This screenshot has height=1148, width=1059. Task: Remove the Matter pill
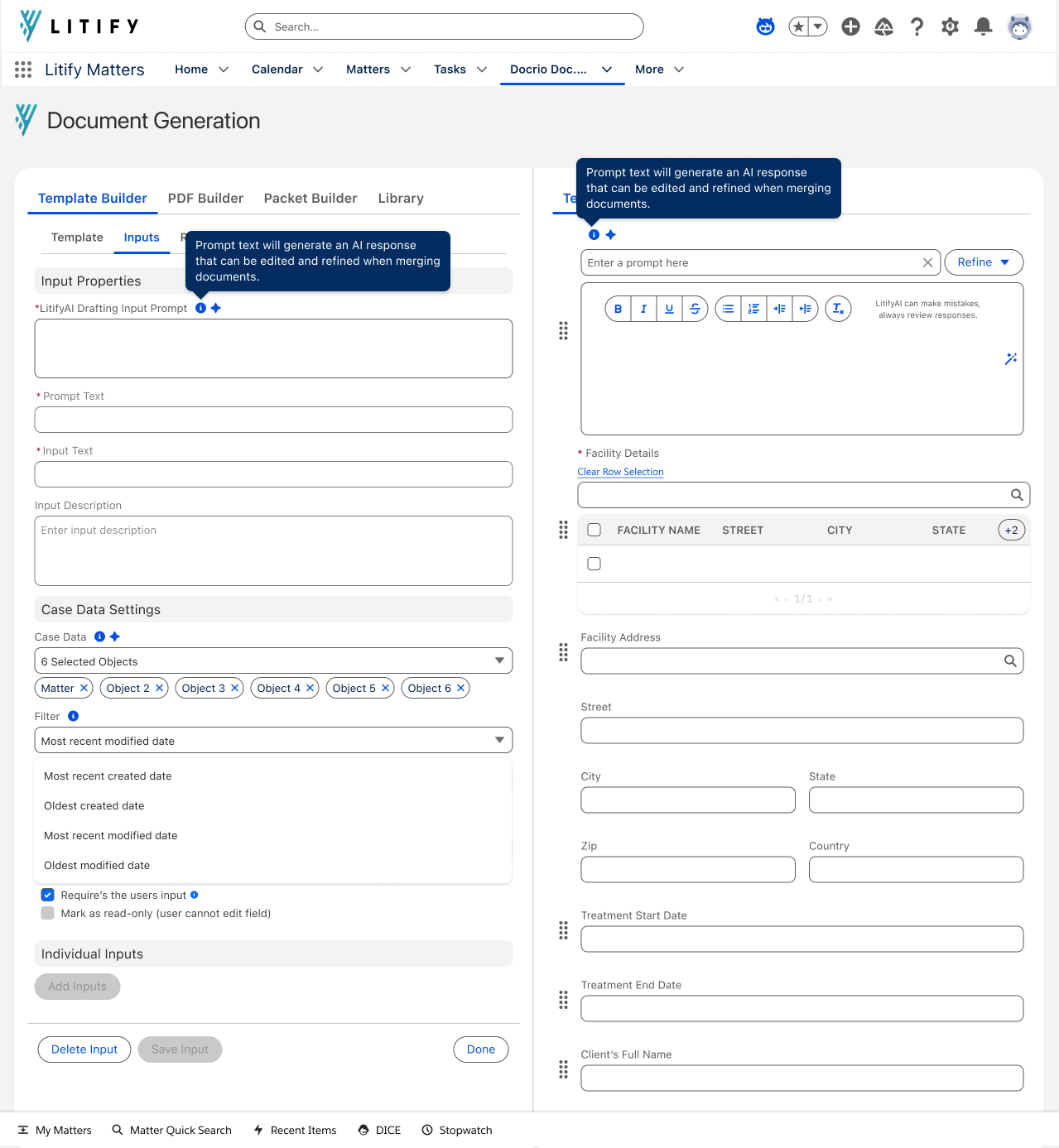point(84,688)
